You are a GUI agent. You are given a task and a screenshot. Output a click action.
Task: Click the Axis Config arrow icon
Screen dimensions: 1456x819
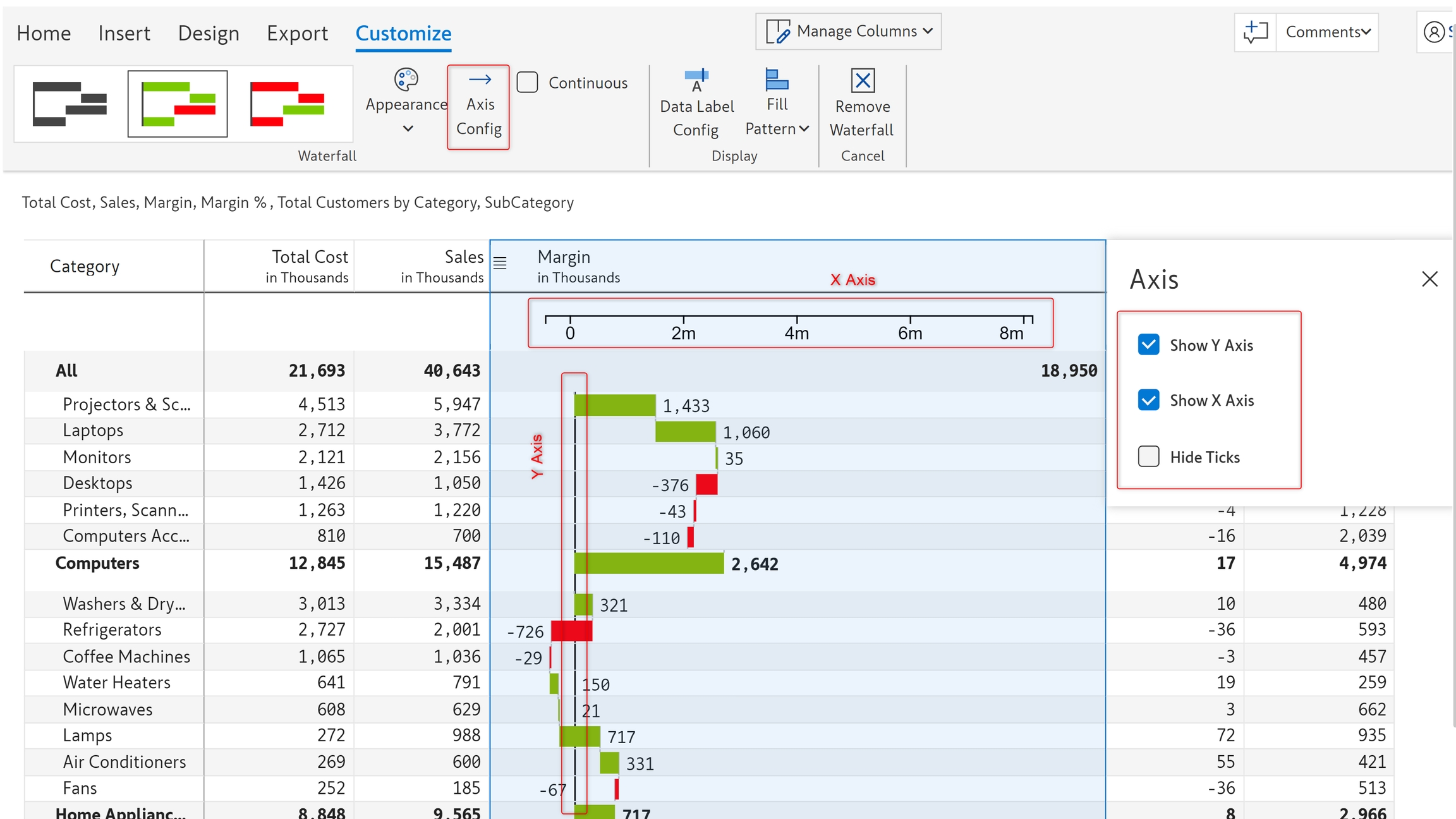tap(480, 80)
